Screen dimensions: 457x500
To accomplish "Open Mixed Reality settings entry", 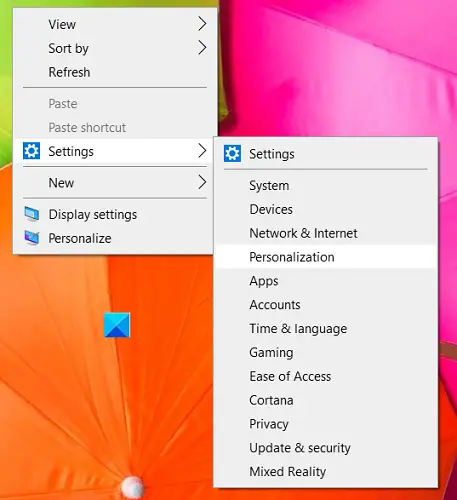I will coord(325,472).
